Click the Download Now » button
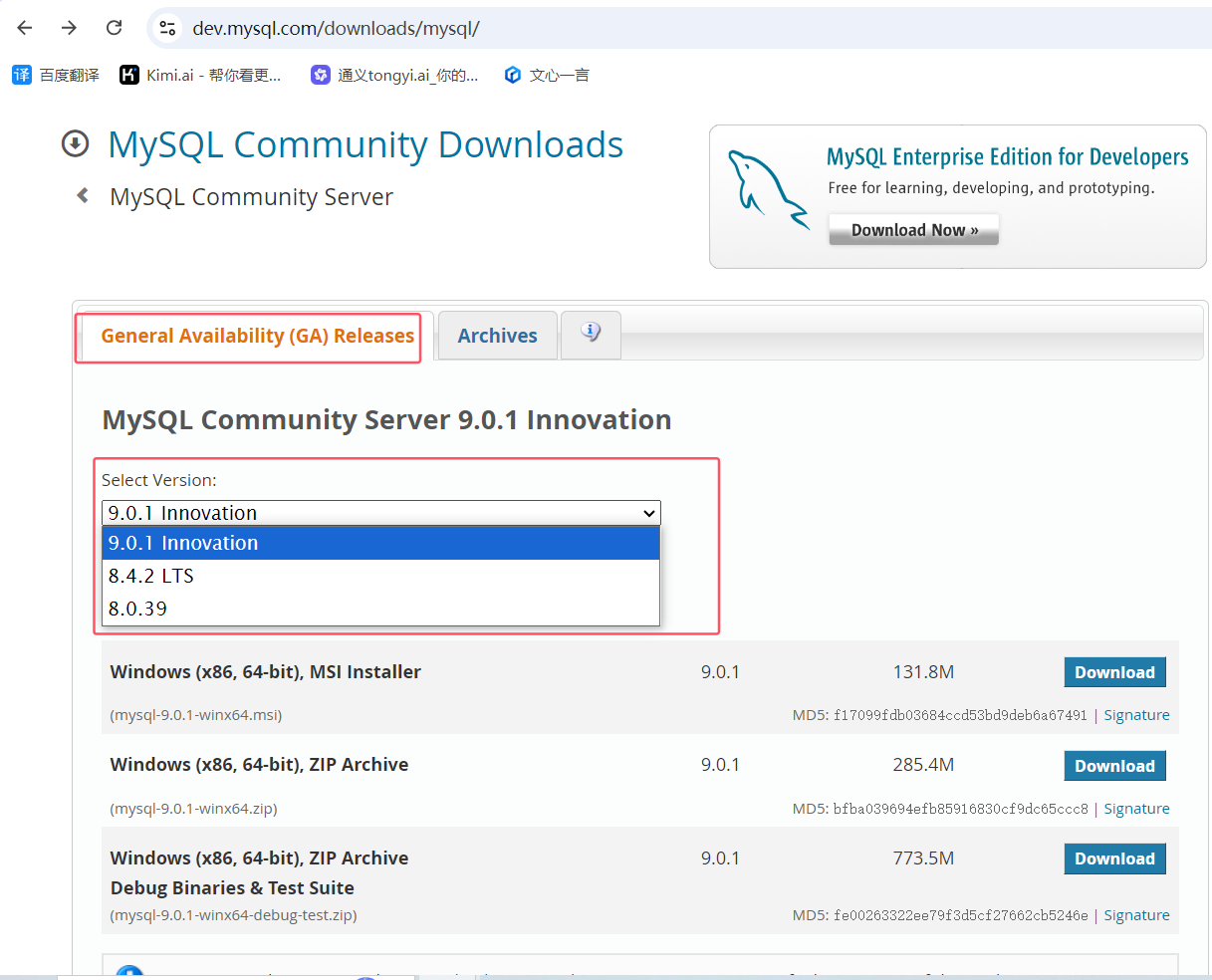This screenshot has width=1212, height=980. (x=913, y=230)
